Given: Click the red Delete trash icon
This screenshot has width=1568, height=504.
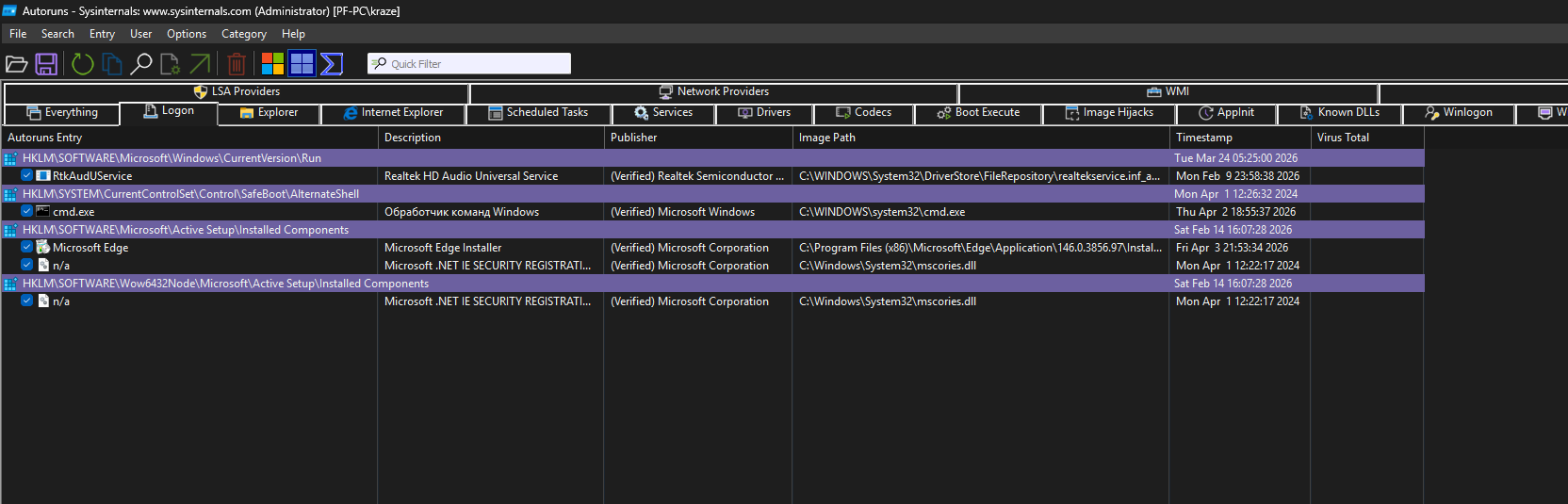Looking at the screenshot, I should pyautogui.click(x=237, y=64).
